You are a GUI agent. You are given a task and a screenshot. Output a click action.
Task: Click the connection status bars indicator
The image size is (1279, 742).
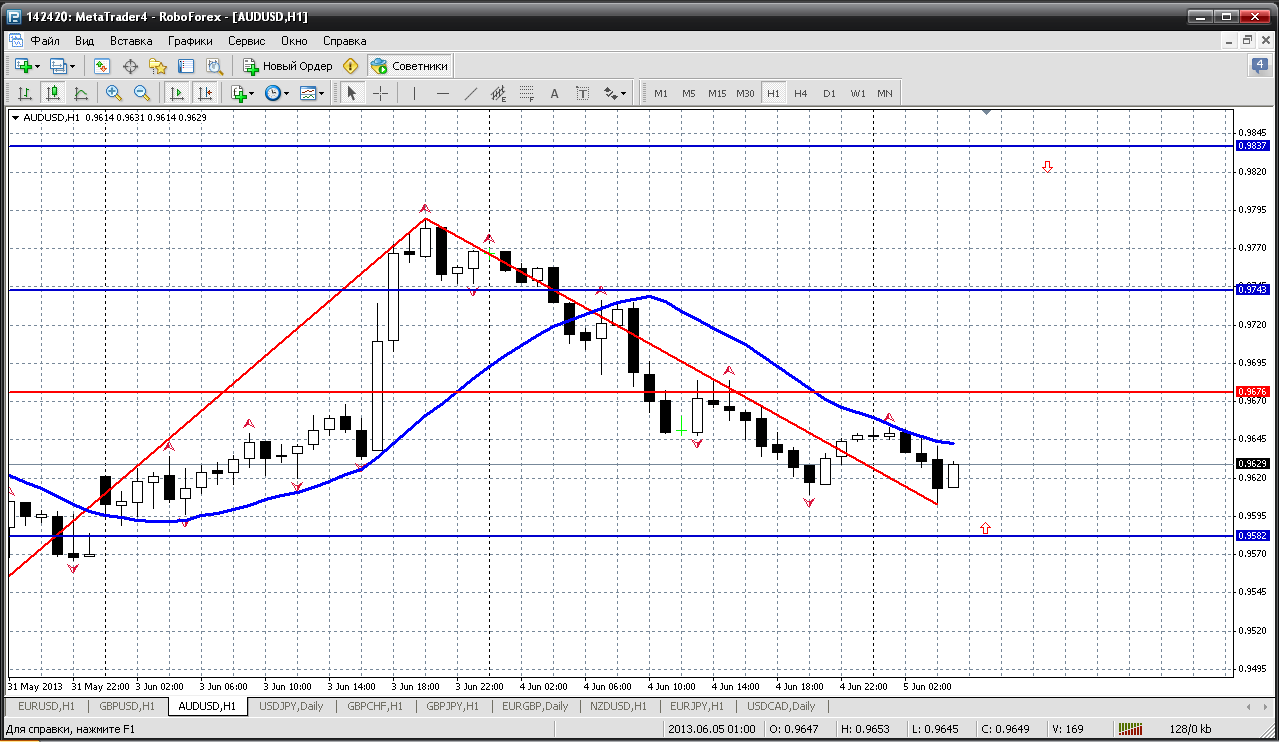[1131, 729]
